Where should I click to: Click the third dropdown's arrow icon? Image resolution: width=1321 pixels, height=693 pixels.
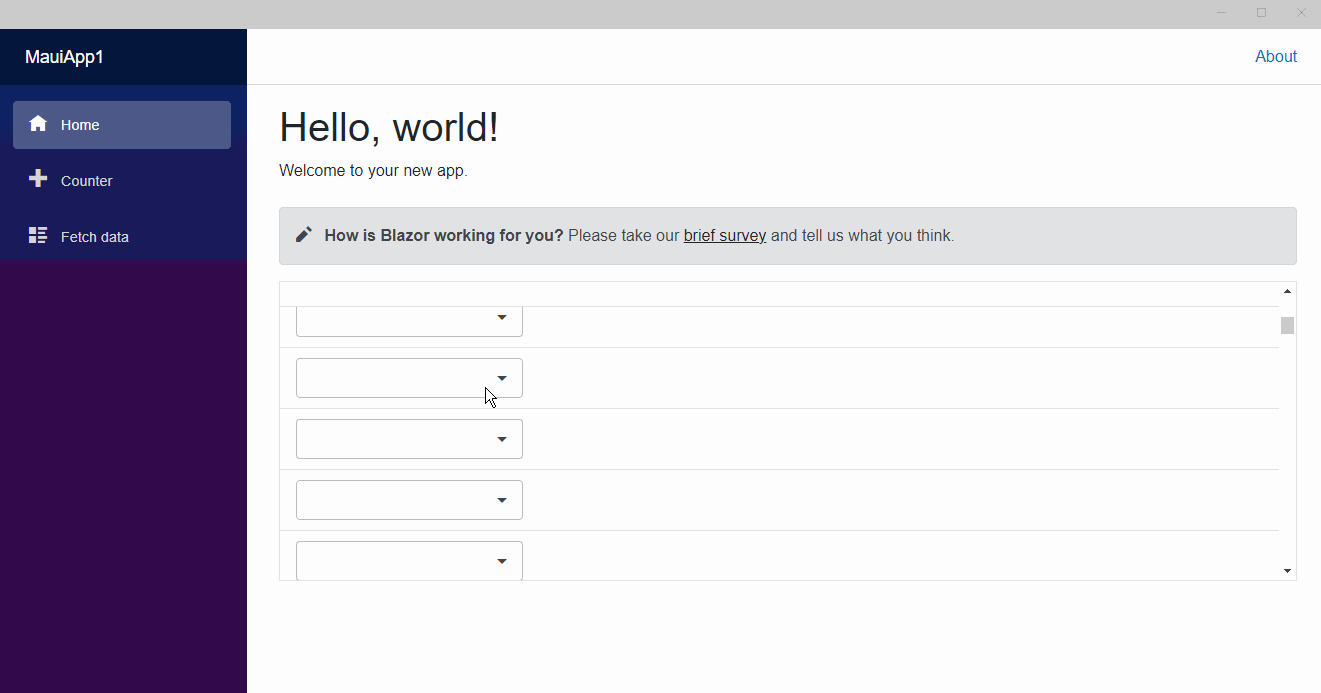[x=502, y=438]
